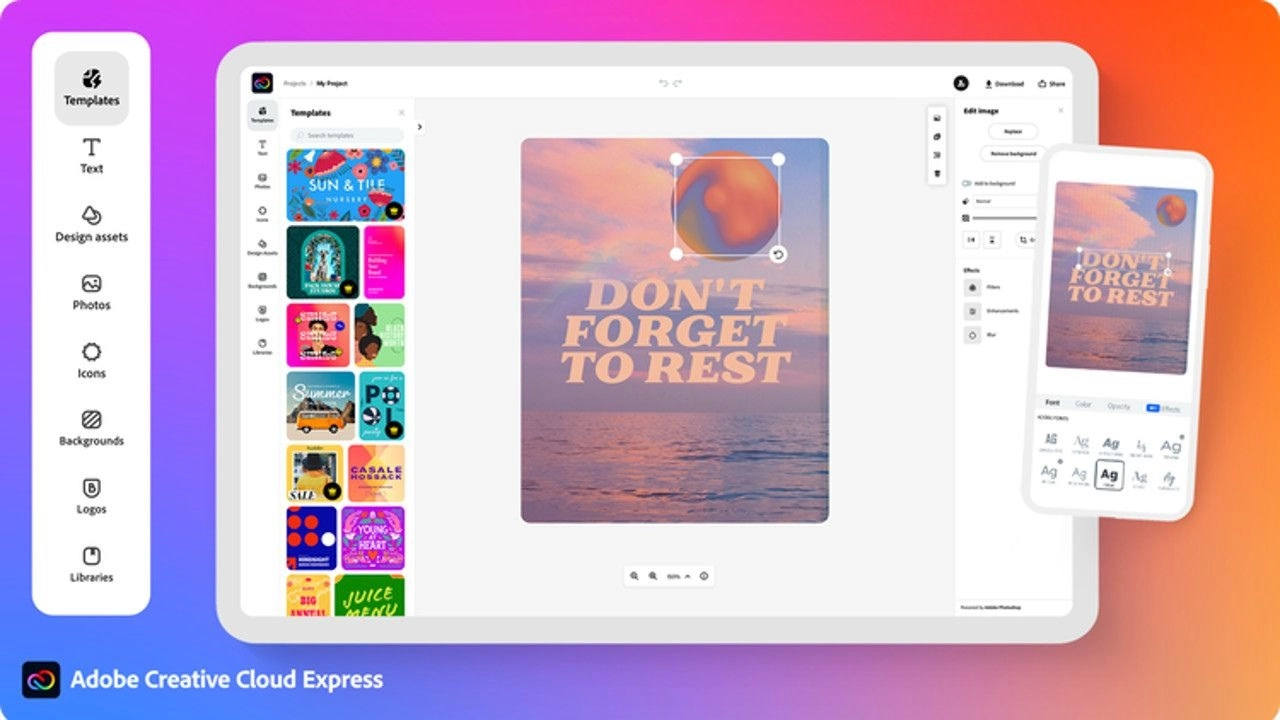Switch to the Color tab on phone
The height and width of the screenshot is (720, 1280).
(1083, 405)
